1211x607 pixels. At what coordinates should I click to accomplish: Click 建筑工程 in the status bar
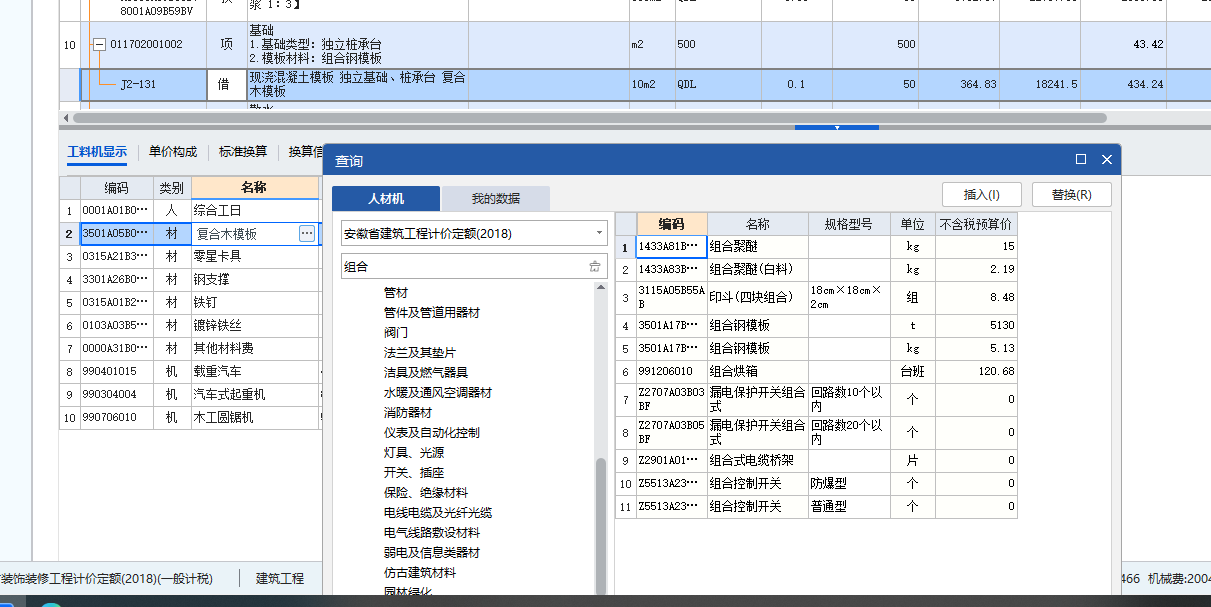point(281,578)
